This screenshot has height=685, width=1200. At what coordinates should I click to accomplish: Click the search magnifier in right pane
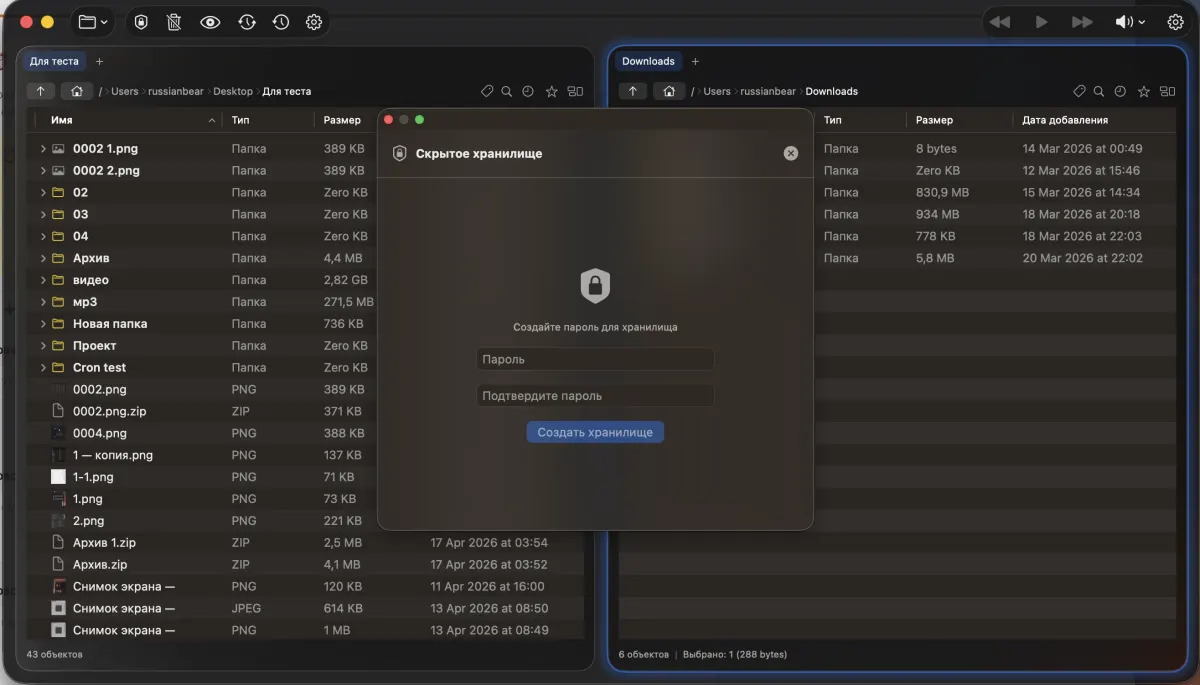point(1099,91)
